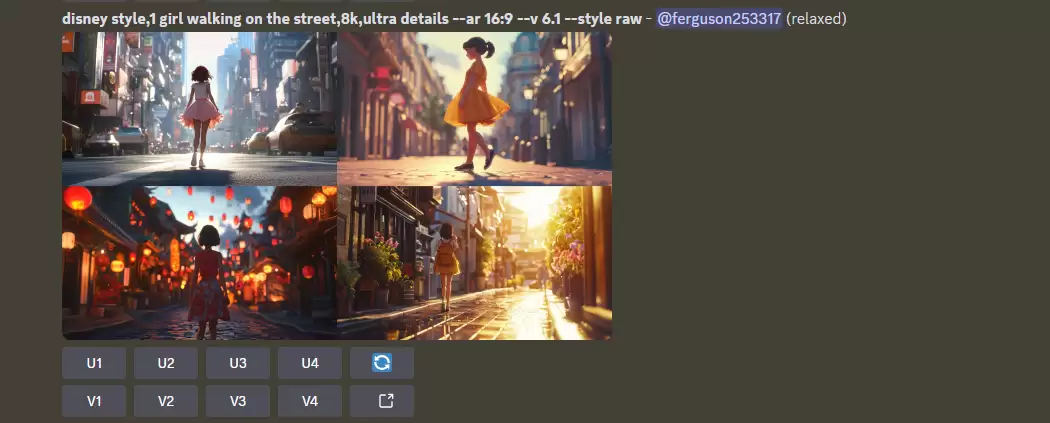View bottom-right image of sunlit wet street

pos(474,263)
